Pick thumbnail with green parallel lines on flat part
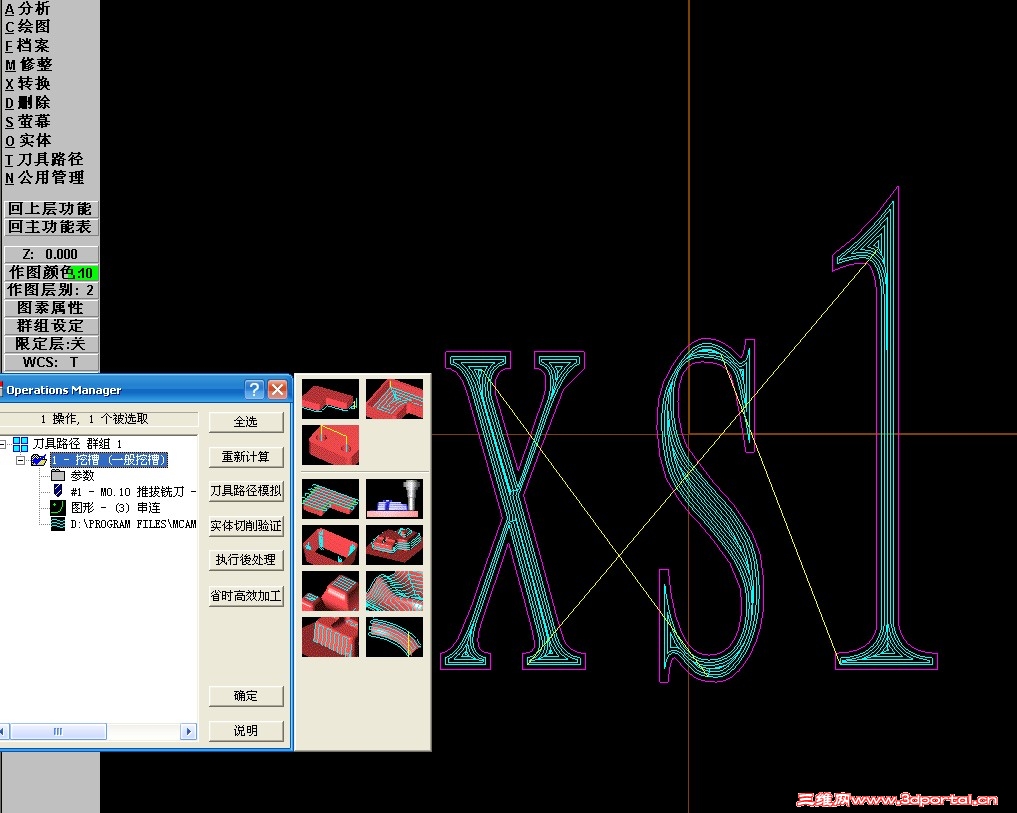This screenshot has height=813, width=1017. pyautogui.click(x=330, y=498)
